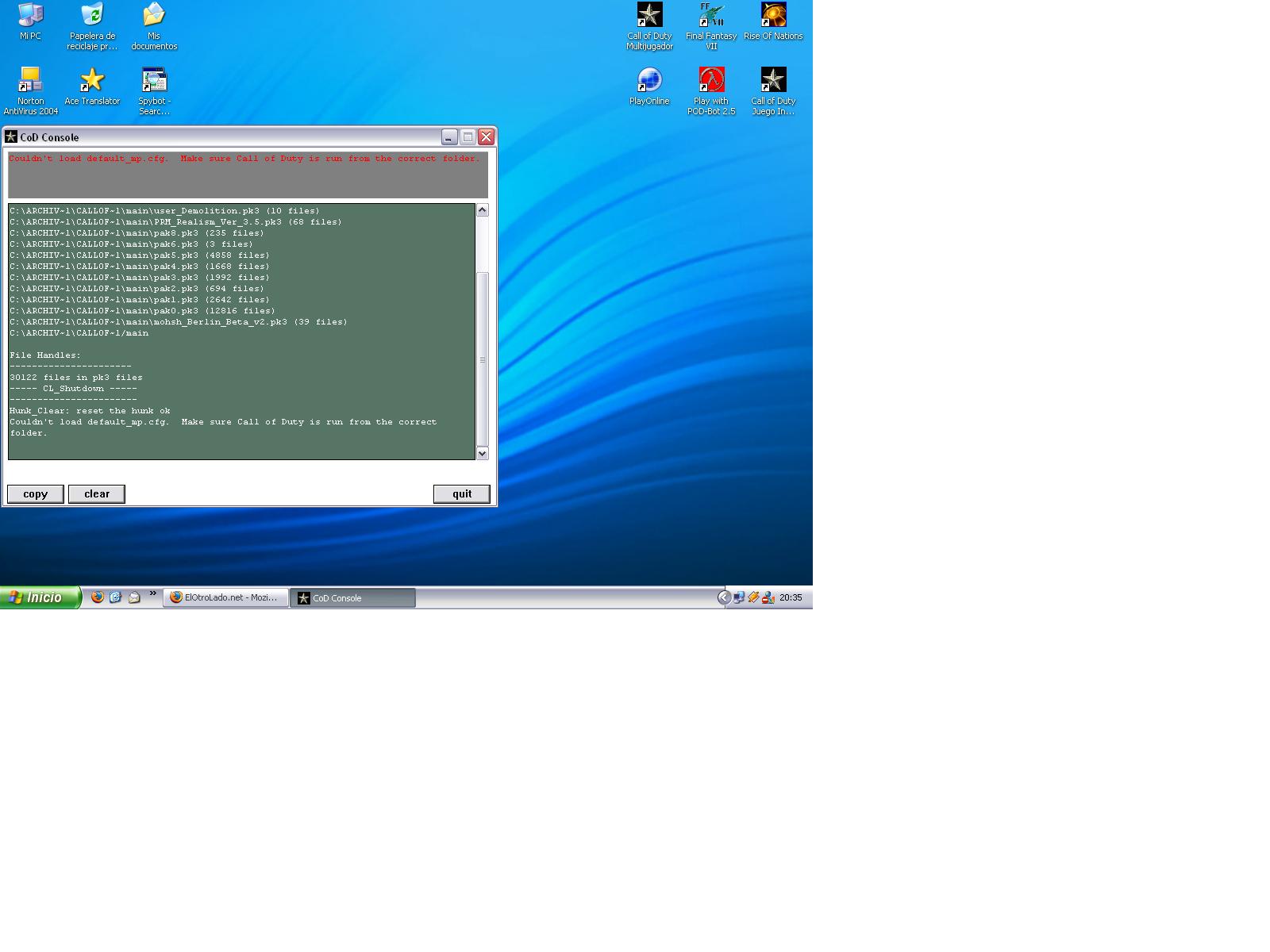
Task: Close the CoD Console window
Action: (486, 136)
